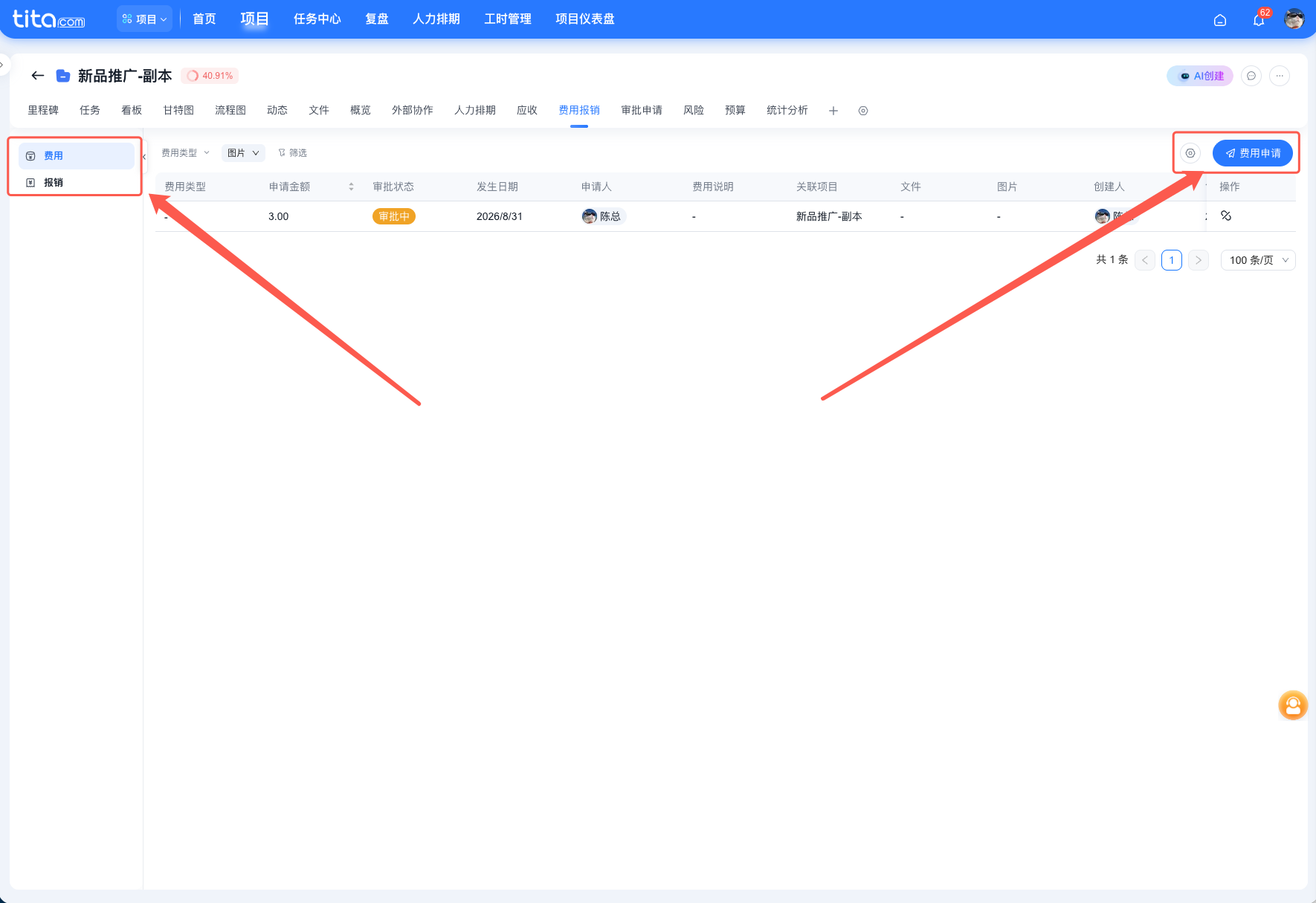
Task: Open the notification bell
Action: (1259, 20)
